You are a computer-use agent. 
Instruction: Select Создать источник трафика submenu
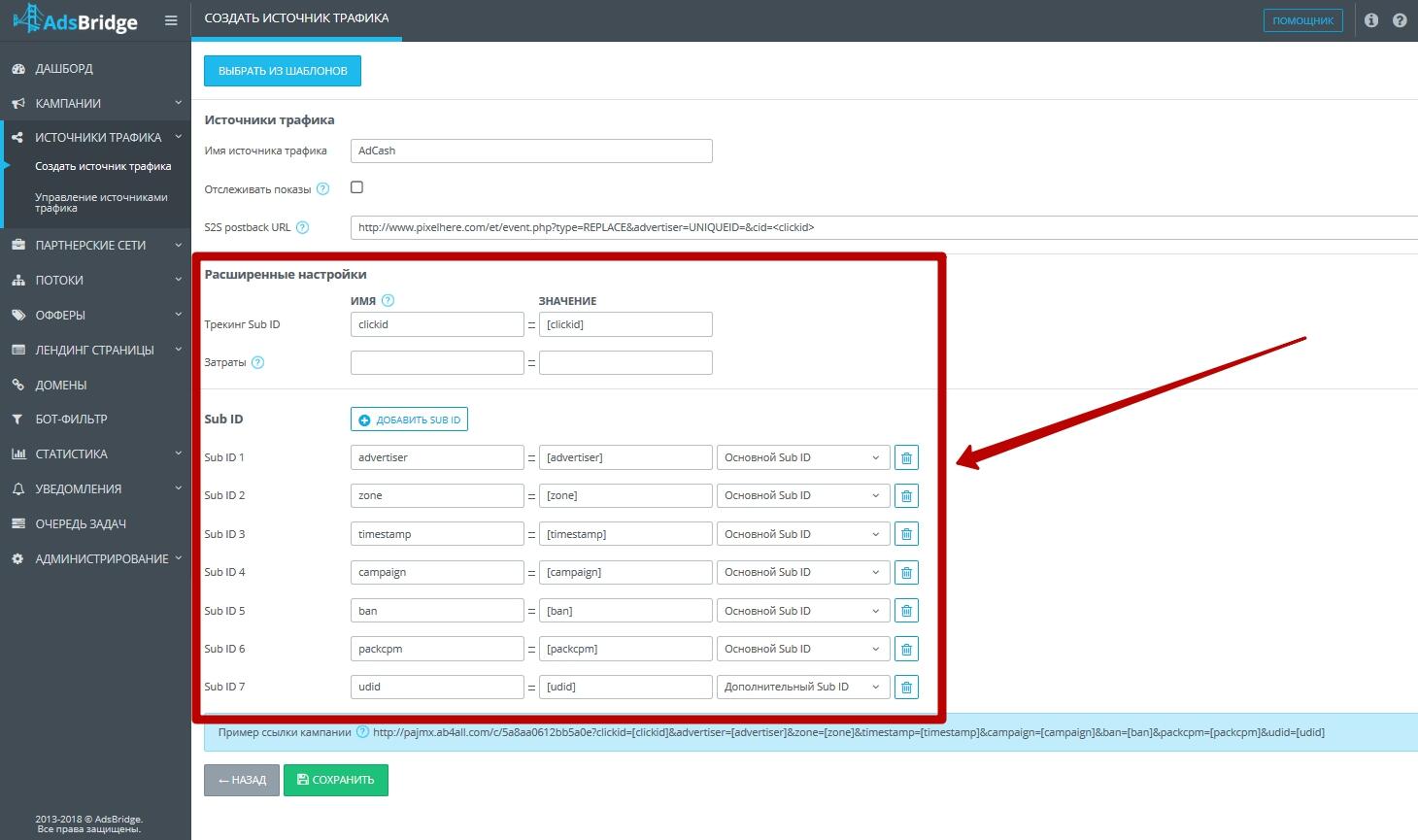tap(103, 166)
